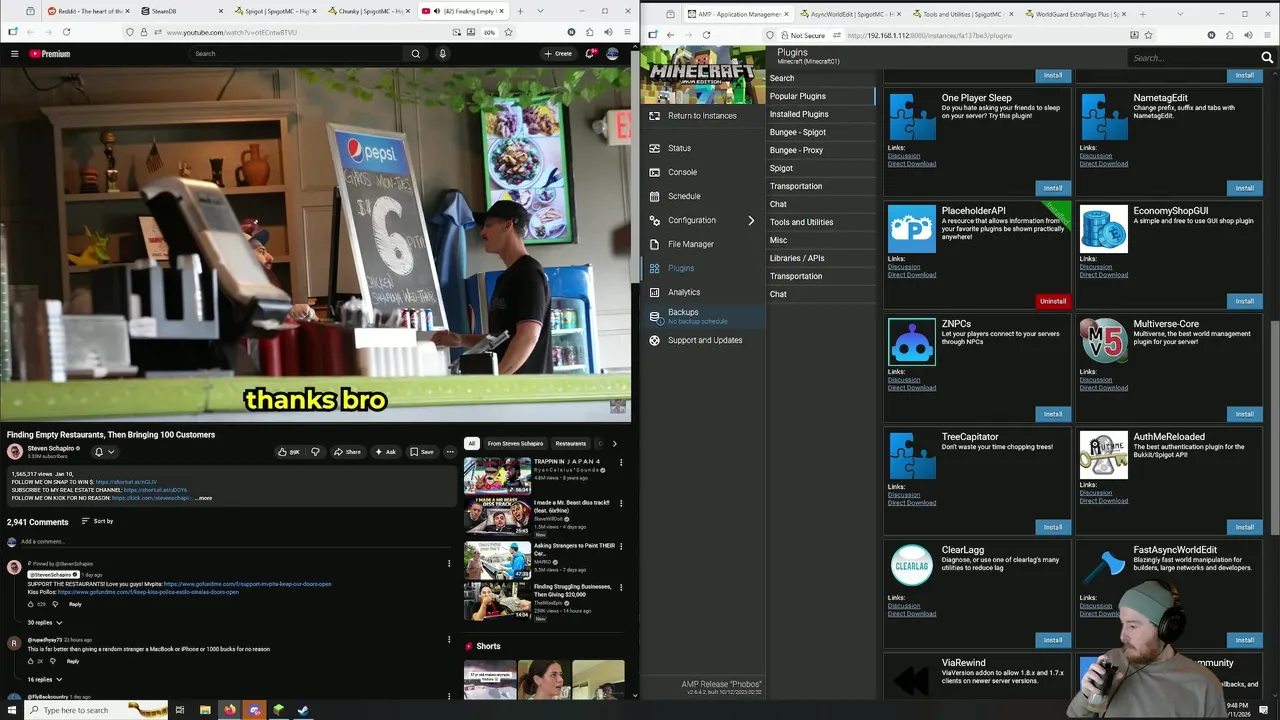Screen dimensions: 1280x720
Task: Open the Status page icon in AMP sidebar
Action: tap(654, 148)
